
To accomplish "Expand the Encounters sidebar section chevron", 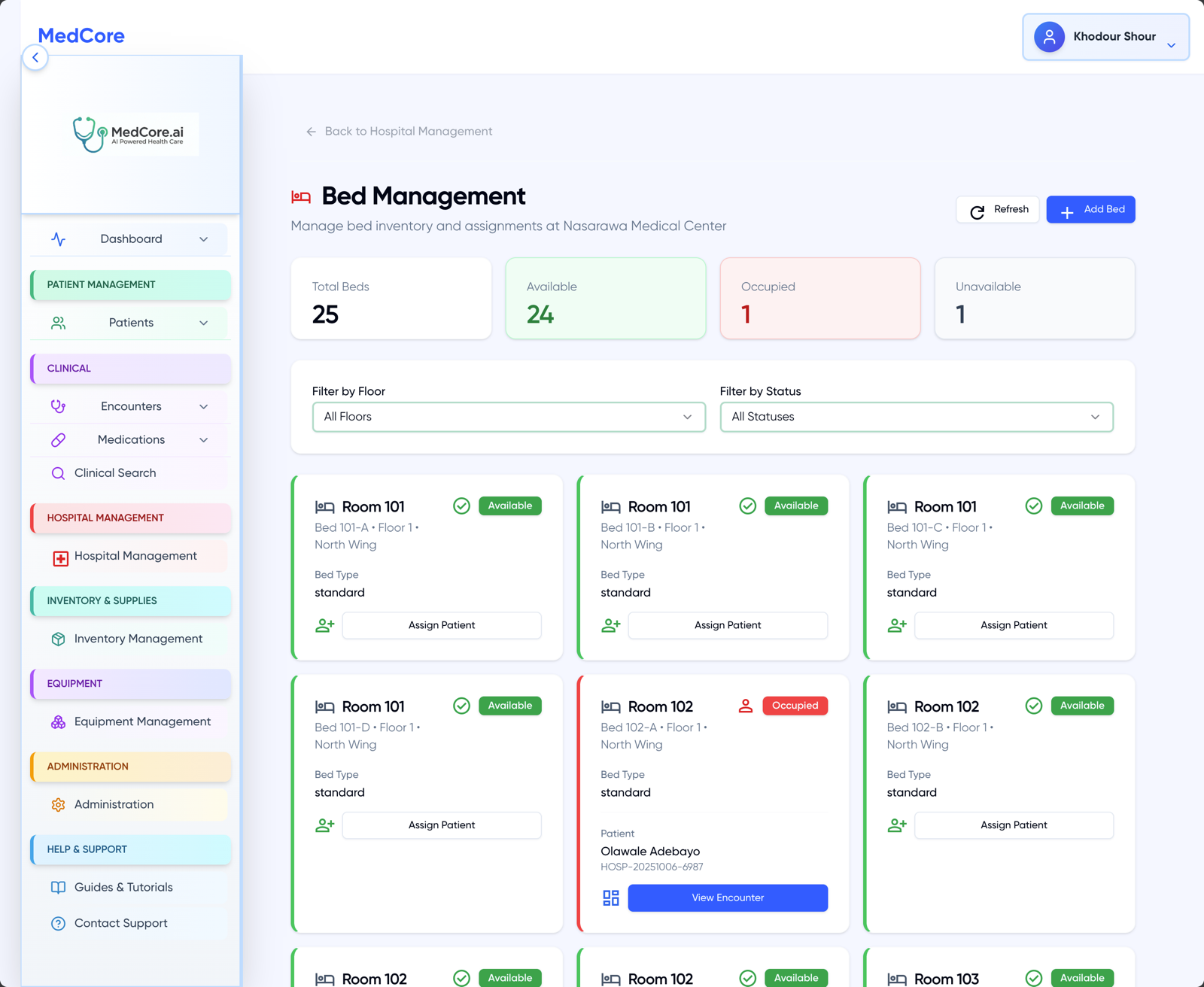I will point(203,406).
